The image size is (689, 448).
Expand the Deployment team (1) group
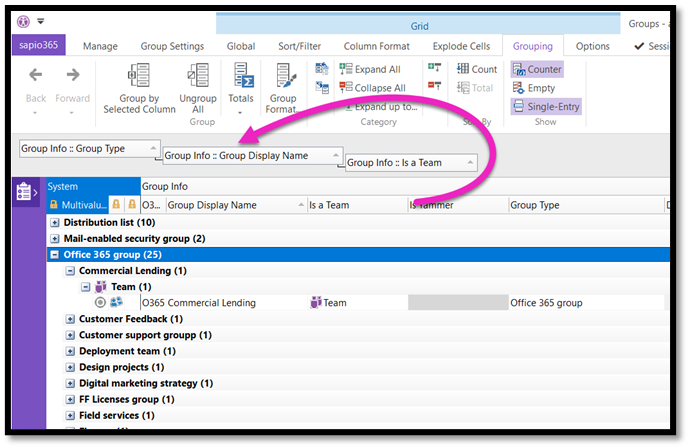pyautogui.click(x=70, y=351)
